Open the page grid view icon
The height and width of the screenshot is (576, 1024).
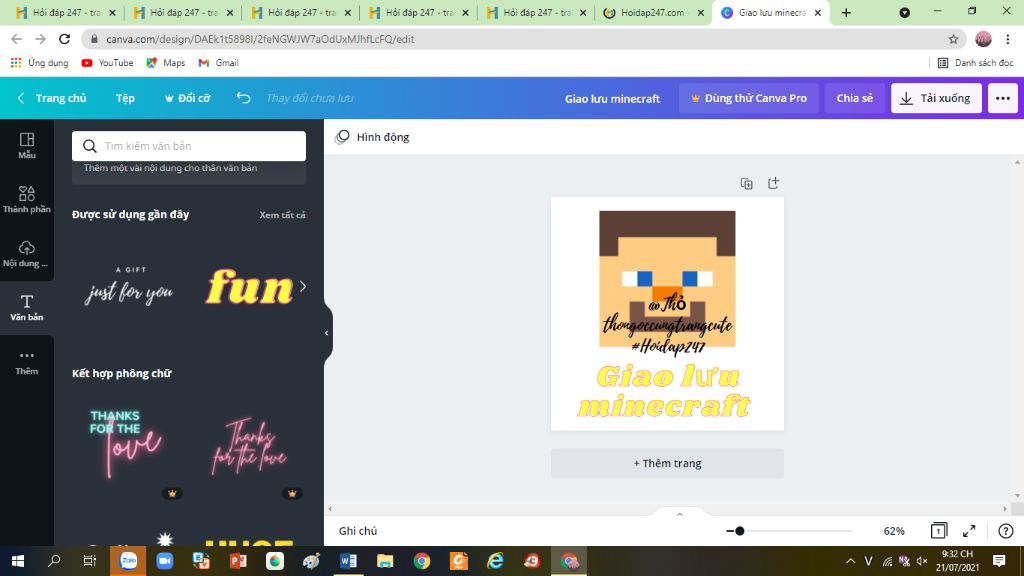tap(938, 531)
